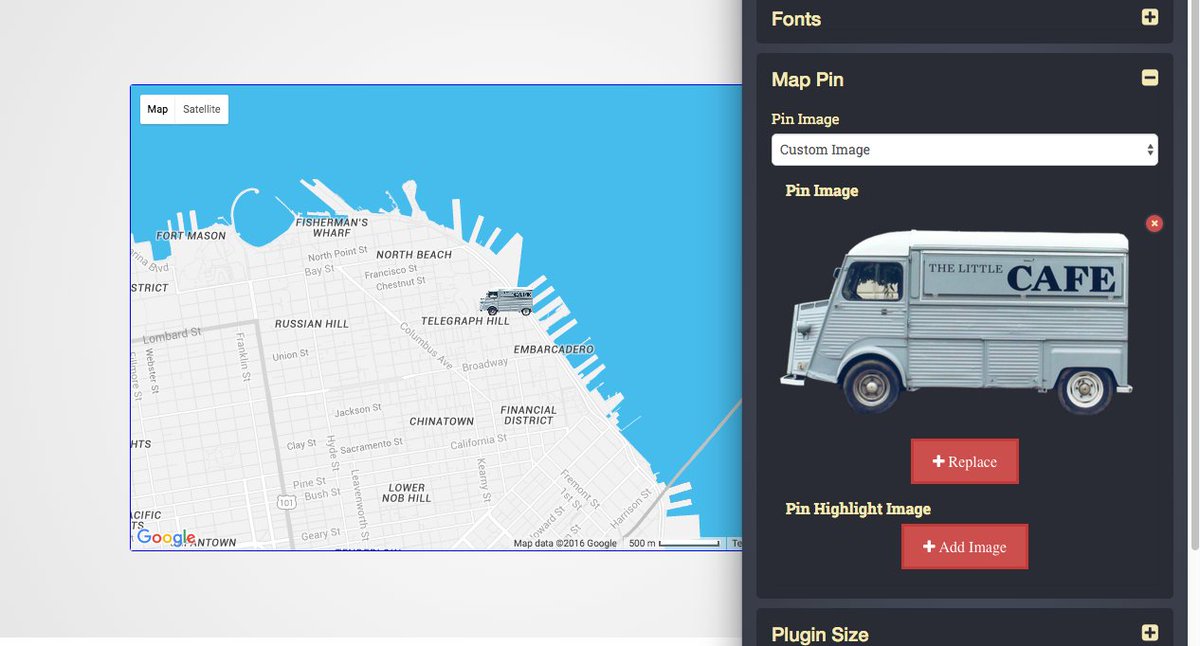Click the Map data ©2016 Google text

tap(565, 543)
